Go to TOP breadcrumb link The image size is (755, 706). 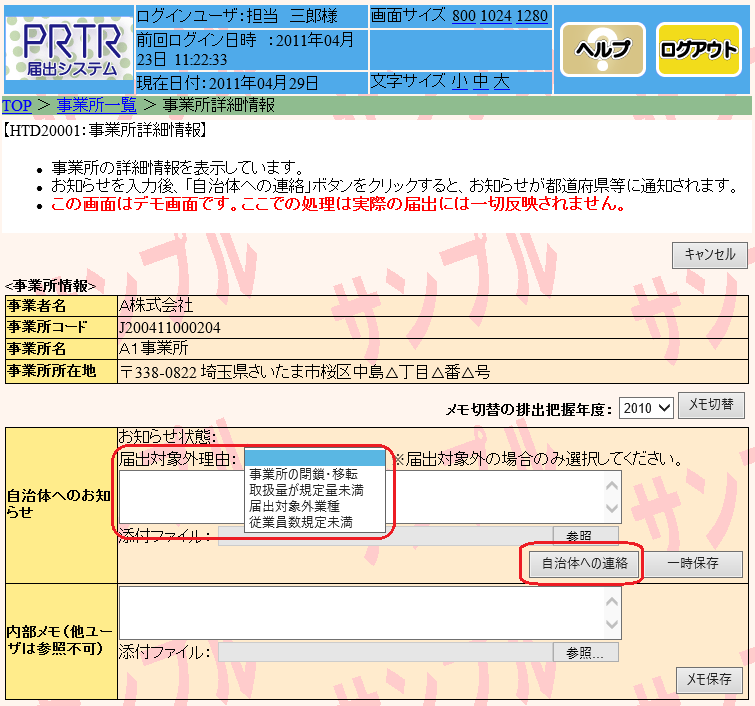click(x=17, y=105)
